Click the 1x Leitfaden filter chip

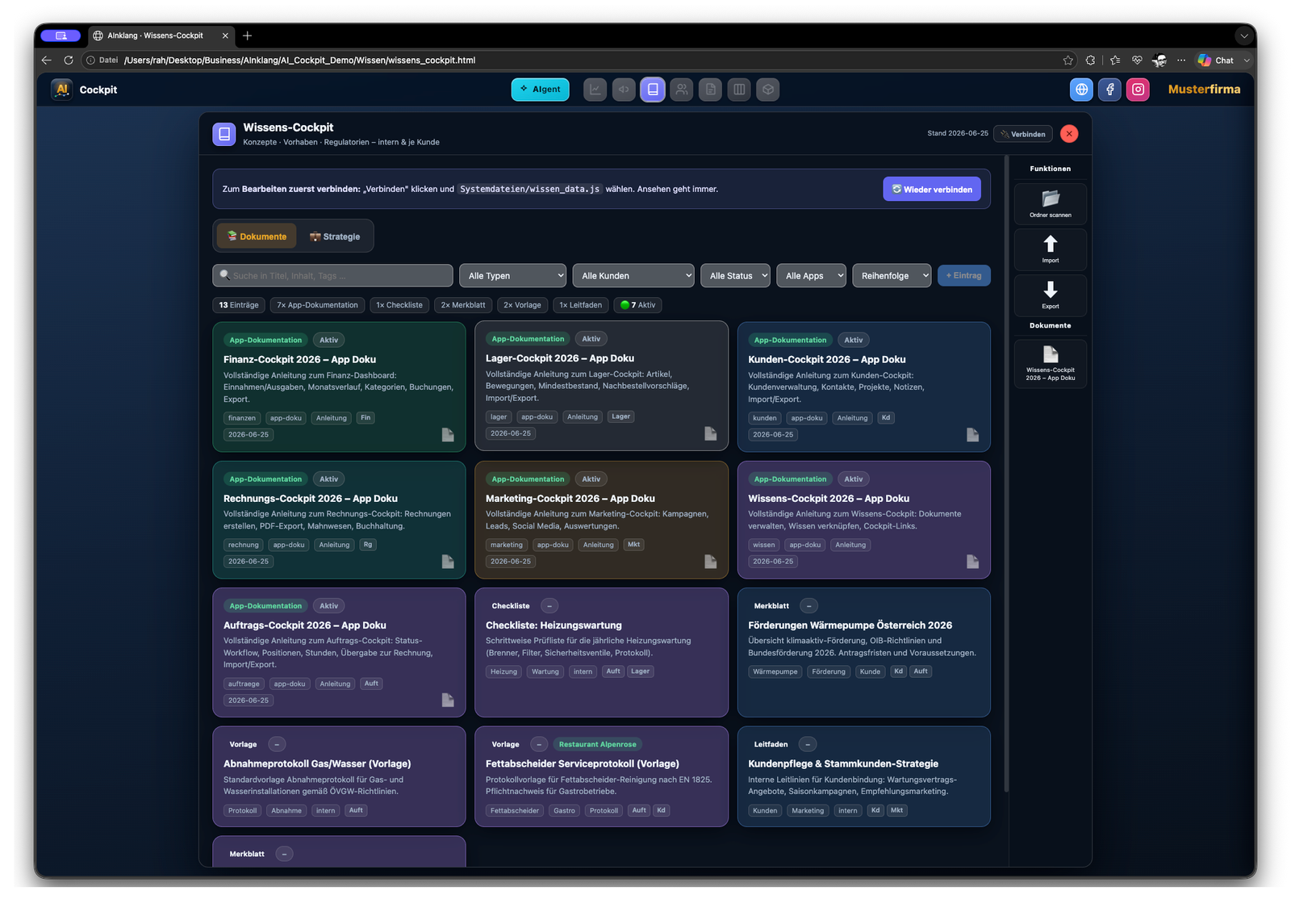tap(581, 305)
